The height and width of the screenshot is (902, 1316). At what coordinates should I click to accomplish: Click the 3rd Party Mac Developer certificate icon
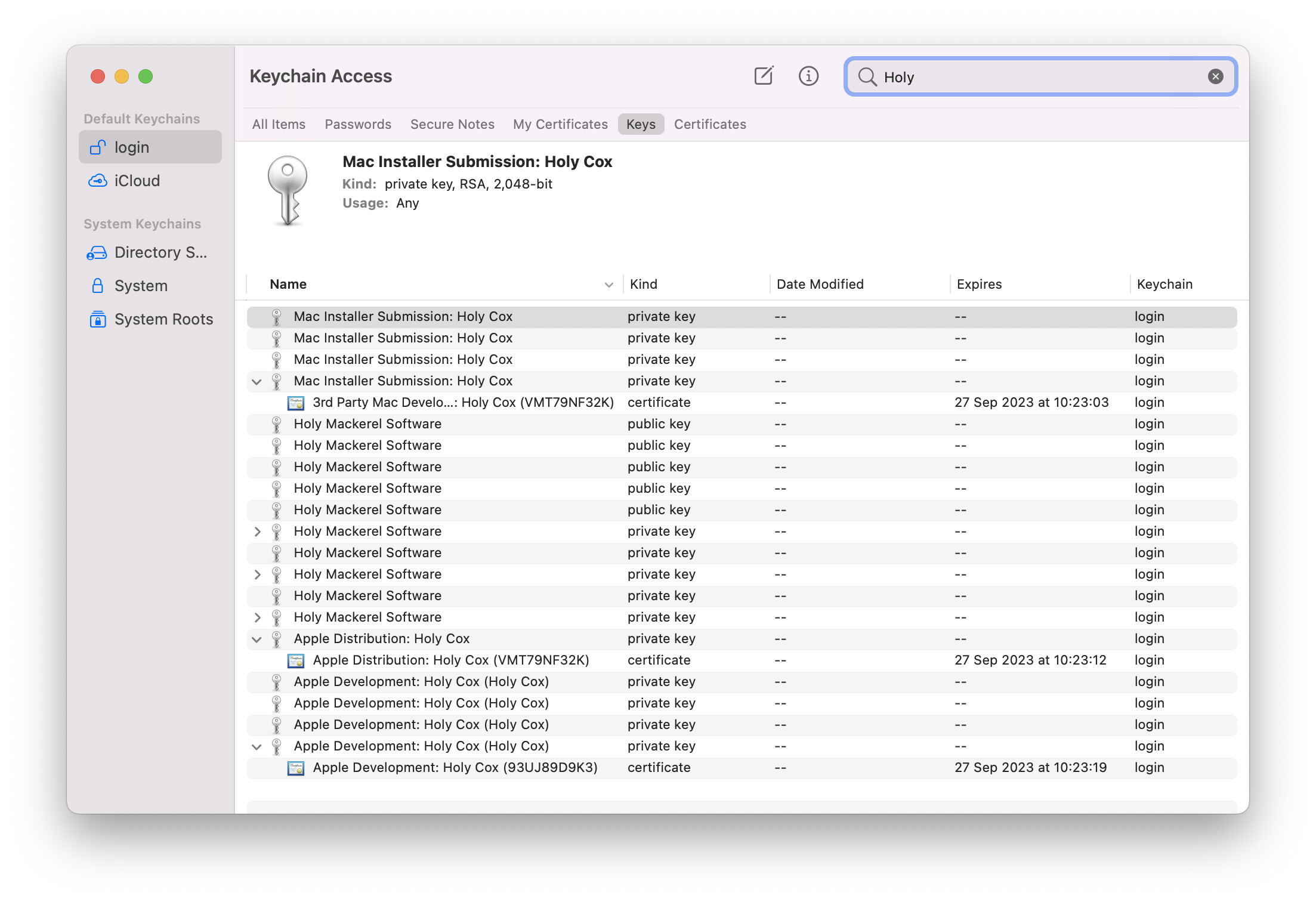pyautogui.click(x=296, y=403)
